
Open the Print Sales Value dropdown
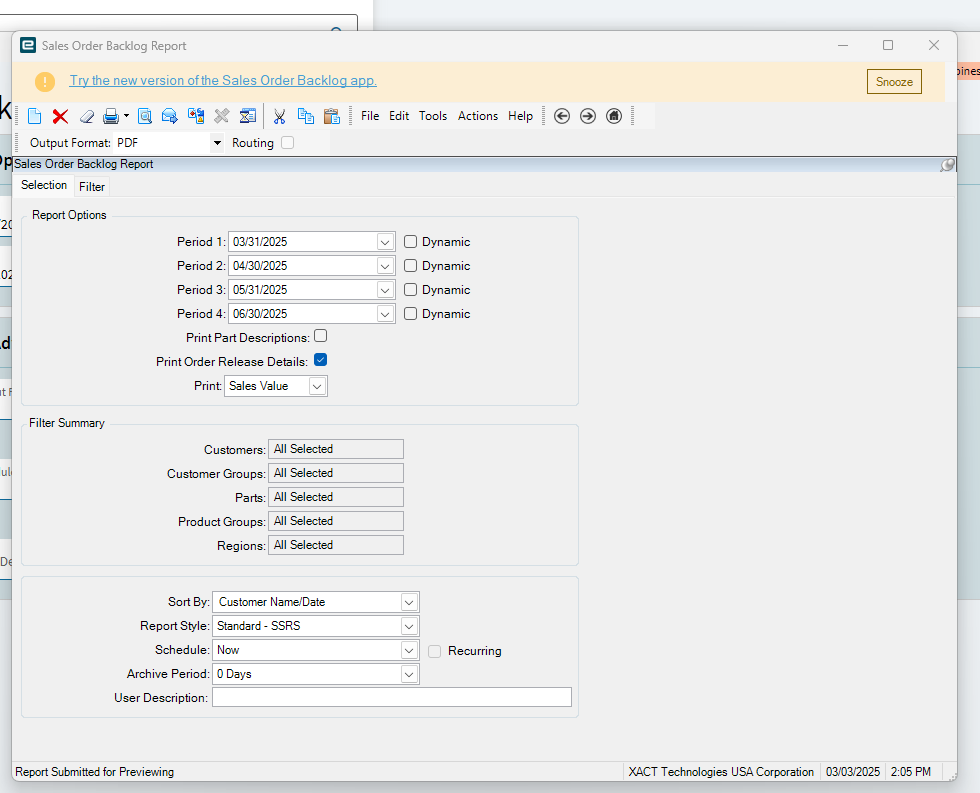317,386
